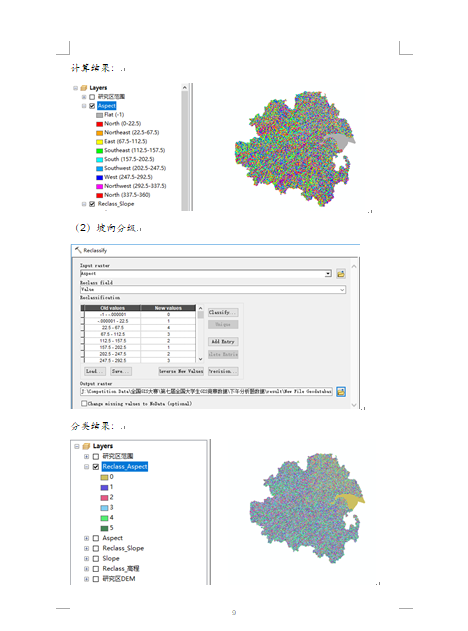Viewport: 468px width, 631px height.
Task: Click Reclass_Aspect class 2 pink swatch
Action: (104, 498)
